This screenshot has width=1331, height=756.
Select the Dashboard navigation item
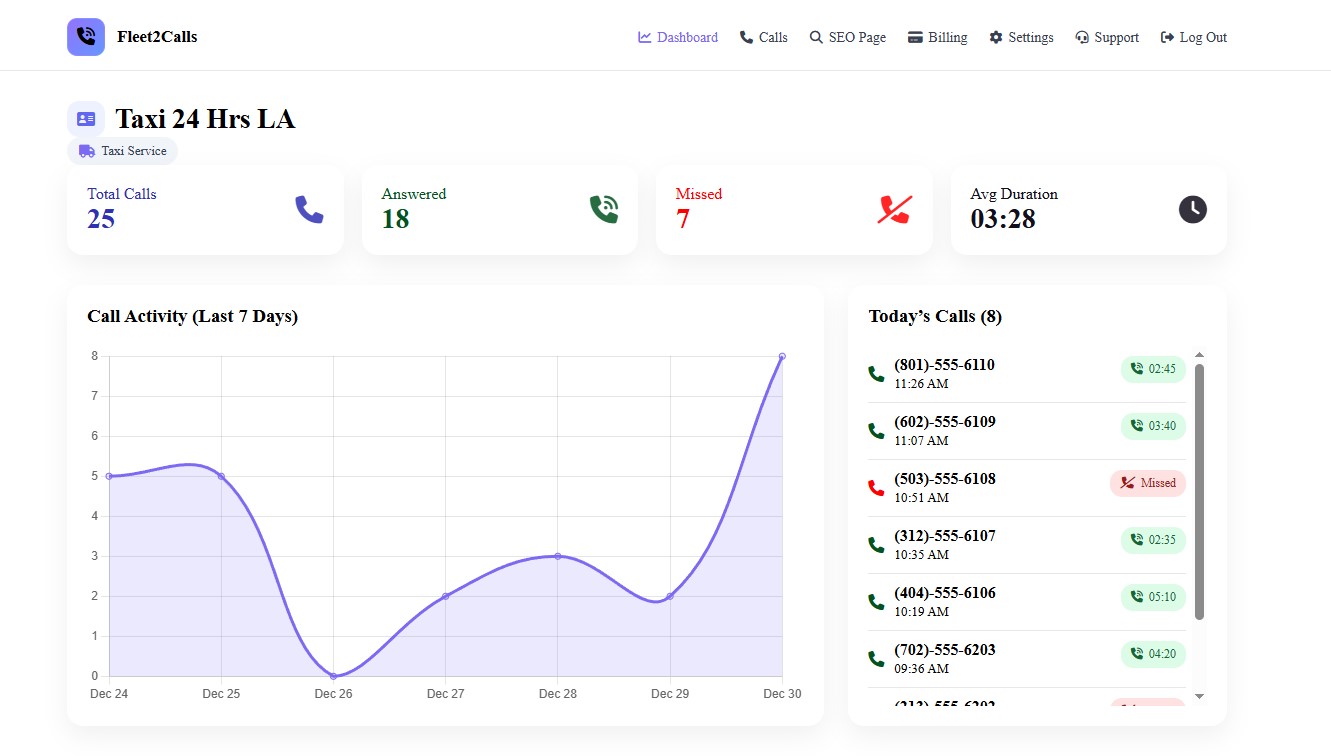[x=677, y=37]
